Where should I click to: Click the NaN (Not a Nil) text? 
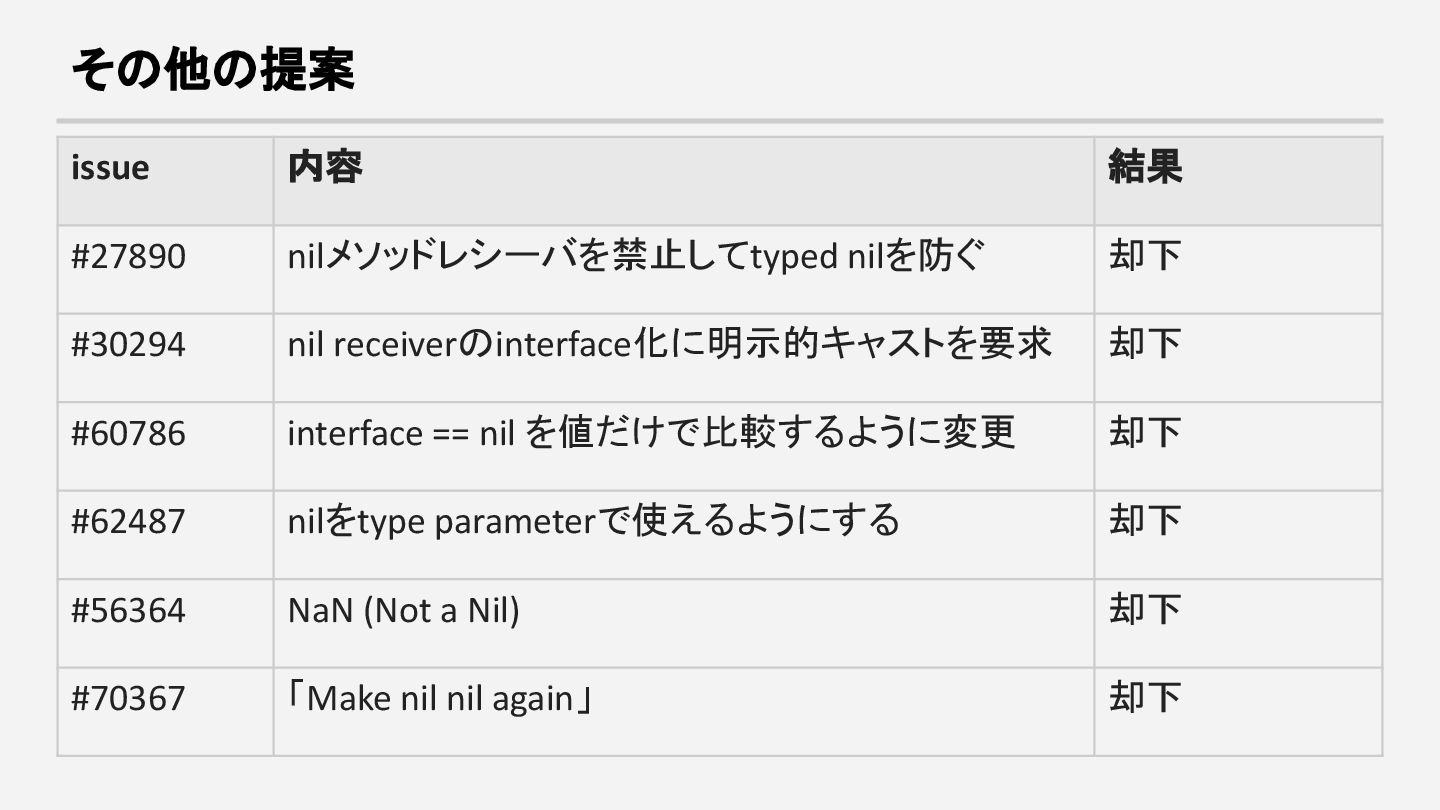pos(403,610)
